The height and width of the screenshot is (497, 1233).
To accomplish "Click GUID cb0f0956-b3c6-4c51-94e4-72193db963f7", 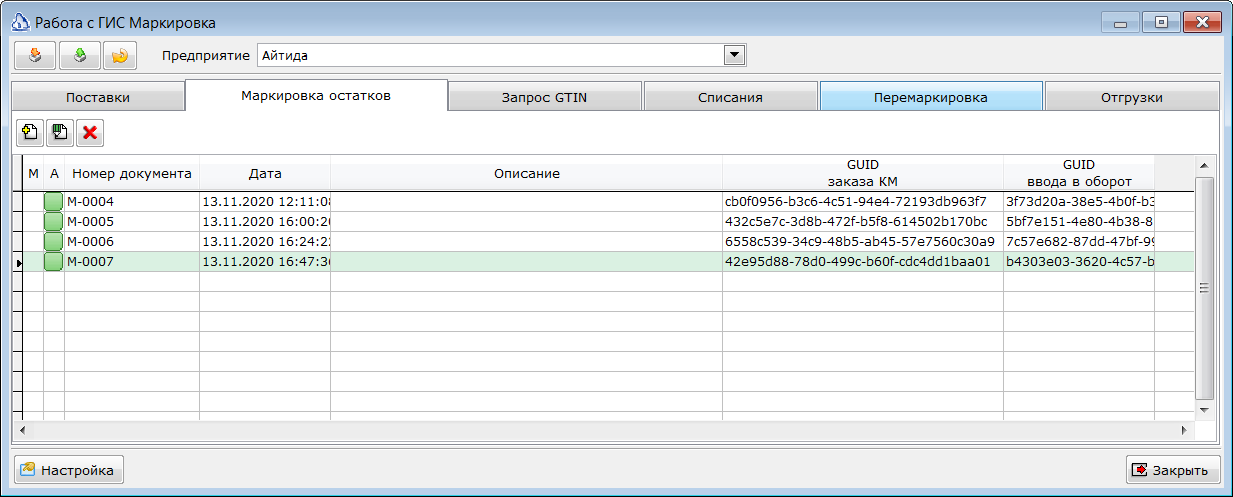I will coord(863,202).
